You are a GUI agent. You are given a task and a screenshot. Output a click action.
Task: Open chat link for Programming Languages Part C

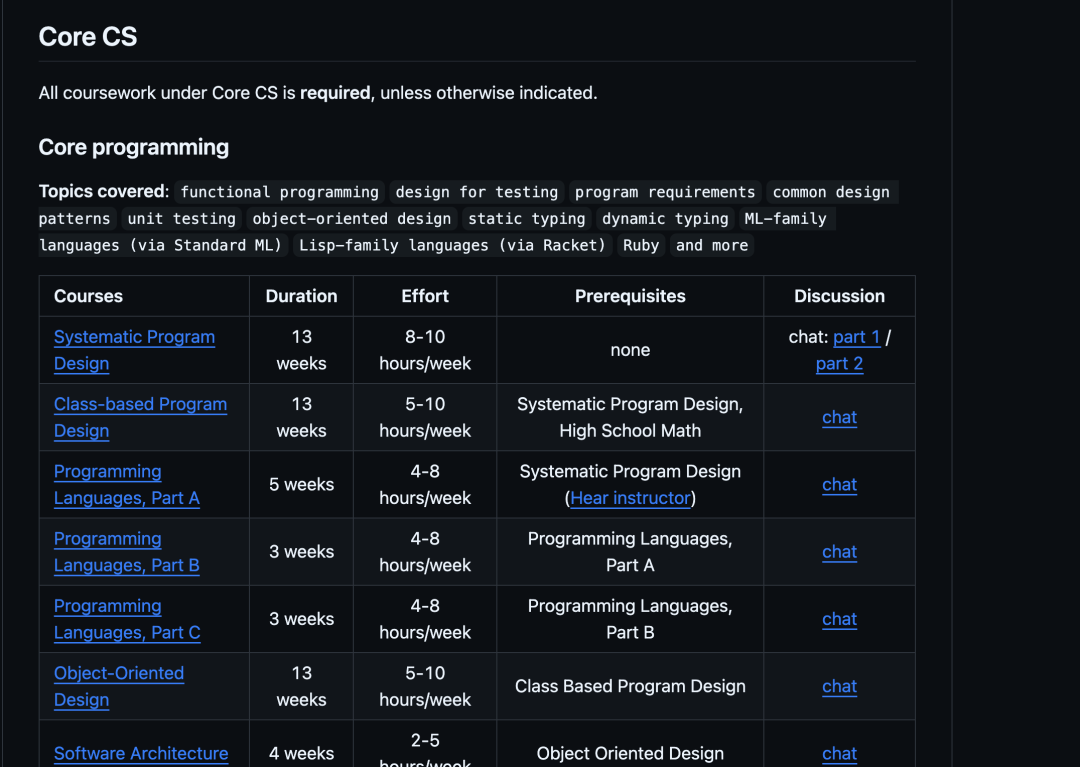click(840, 619)
